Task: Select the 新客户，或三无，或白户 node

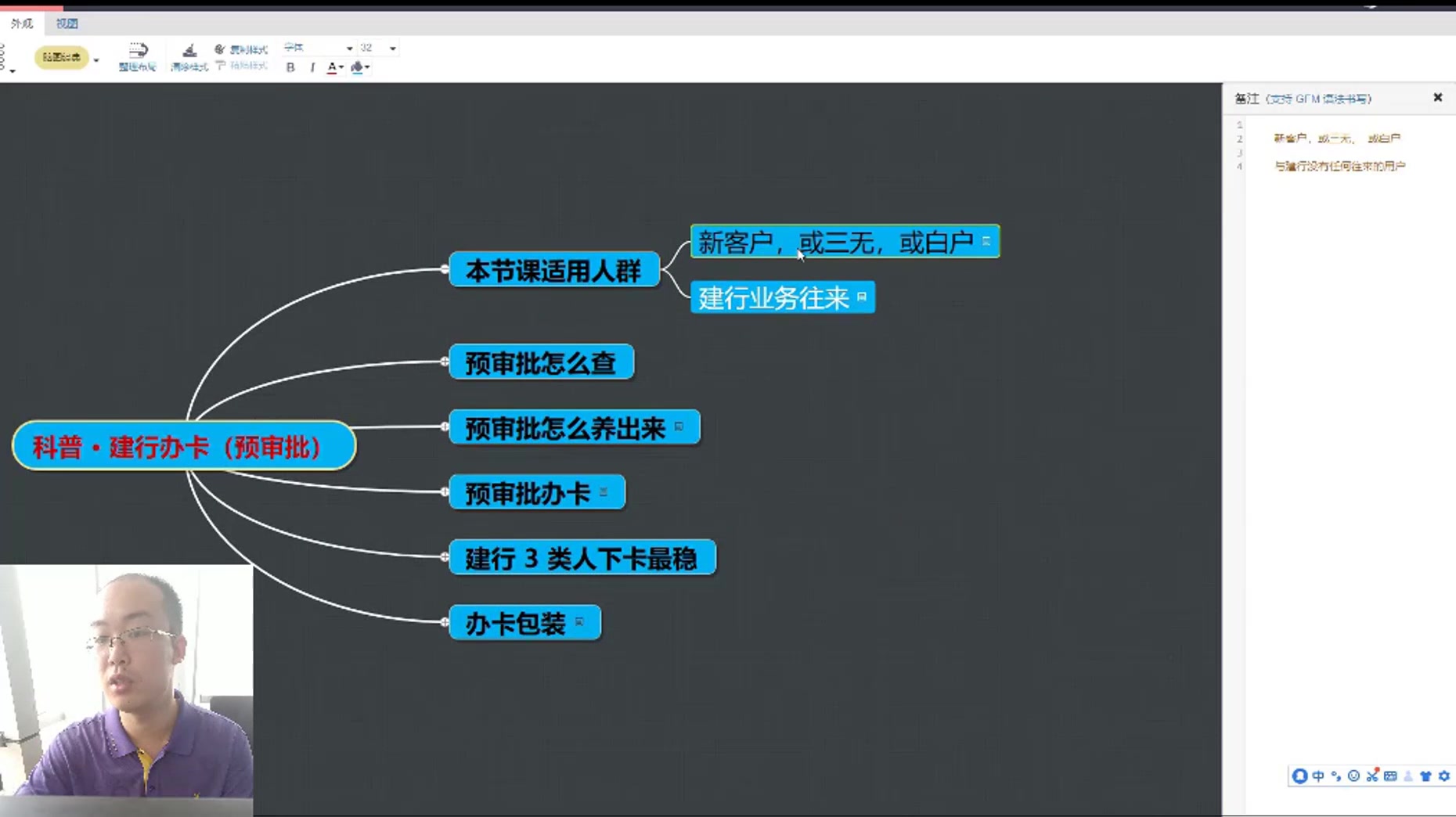Action: (x=845, y=241)
